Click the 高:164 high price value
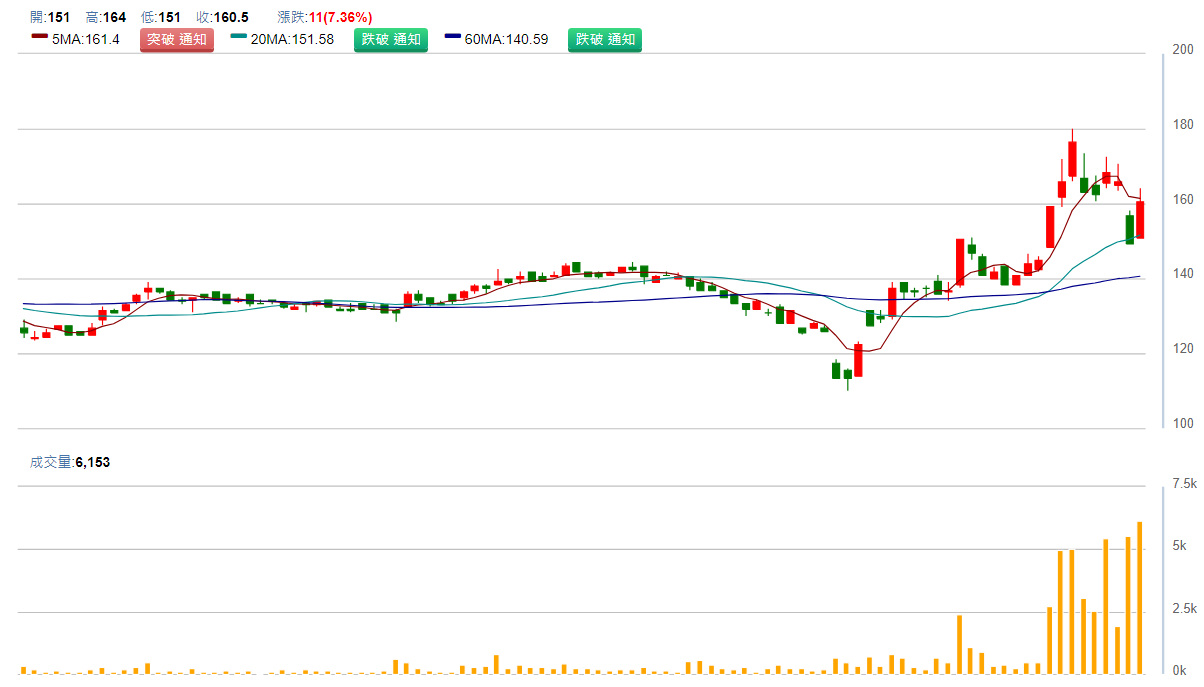Viewport: 1204px width, 687px height. click(x=106, y=17)
